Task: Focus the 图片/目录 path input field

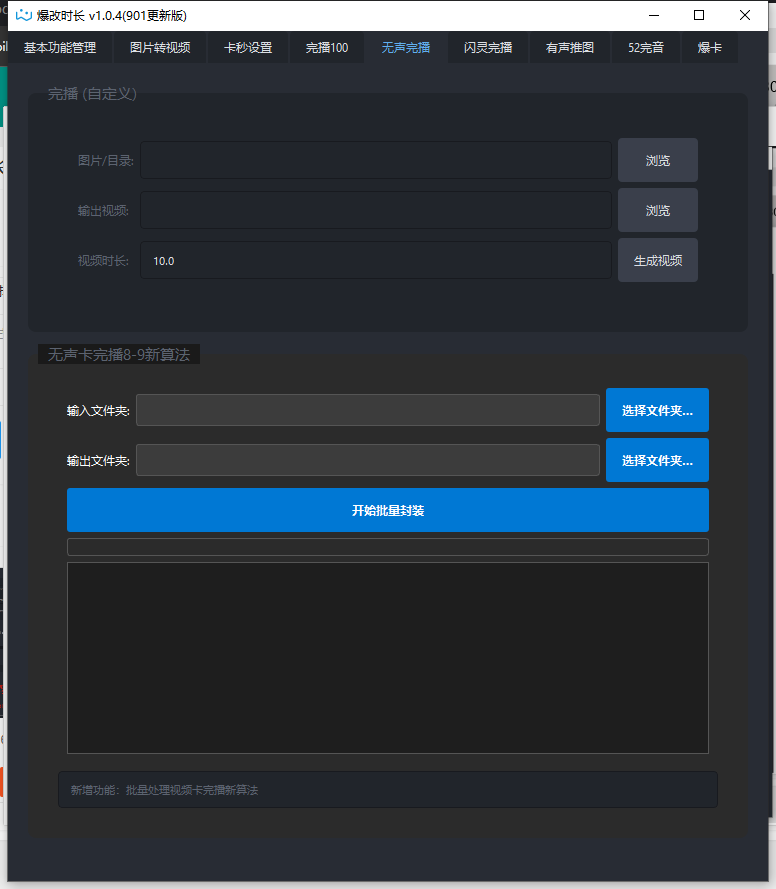Action: coord(375,160)
